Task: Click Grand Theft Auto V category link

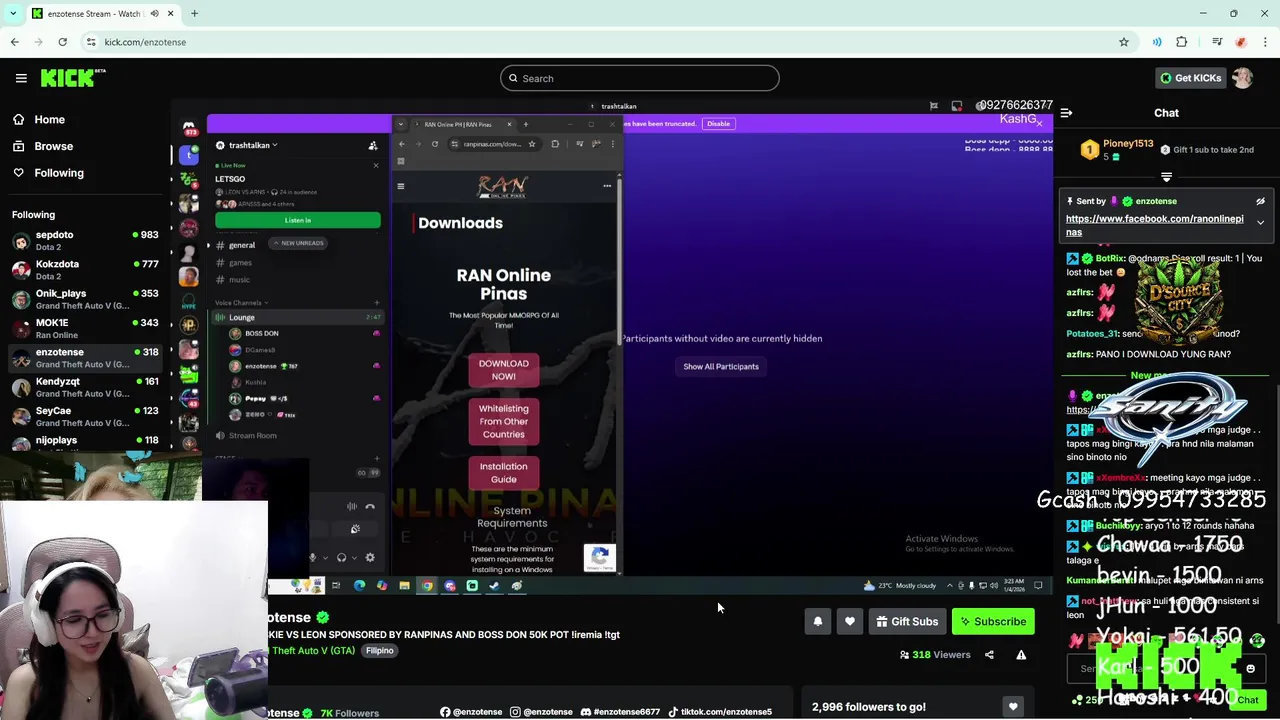Action: tap(314, 650)
